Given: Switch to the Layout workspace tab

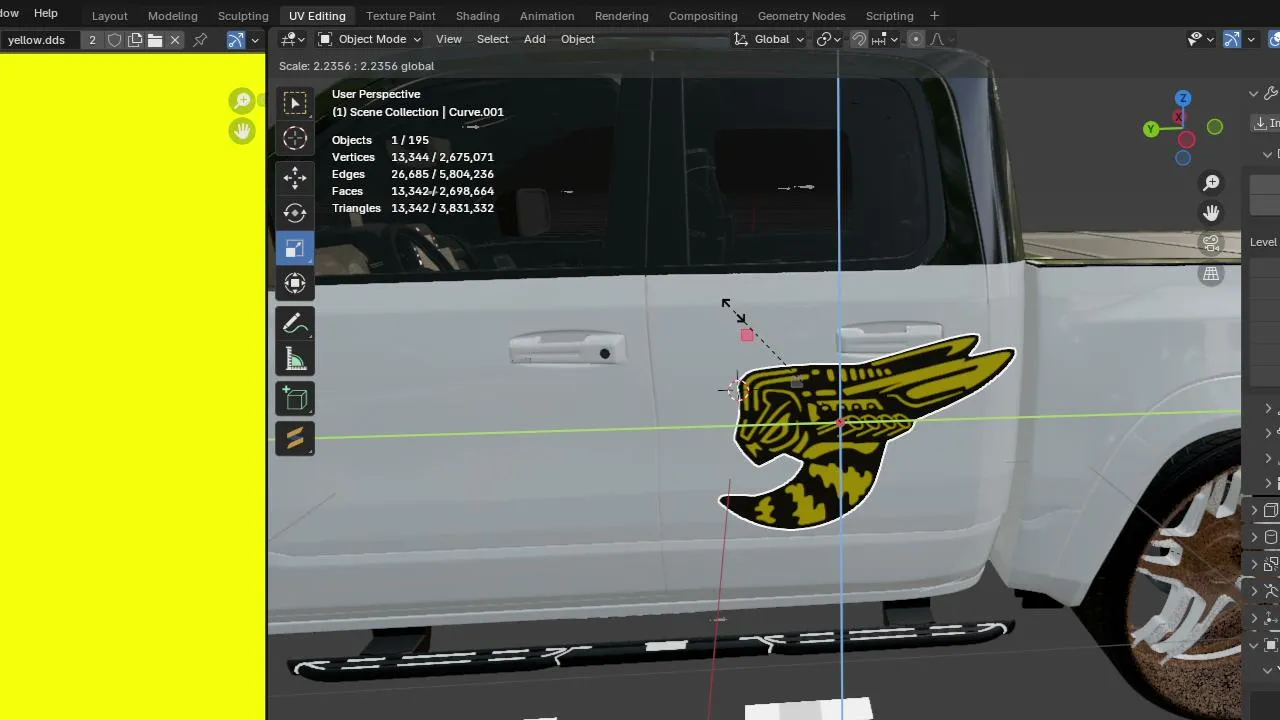Looking at the screenshot, I should pyautogui.click(x=110, y=16).
